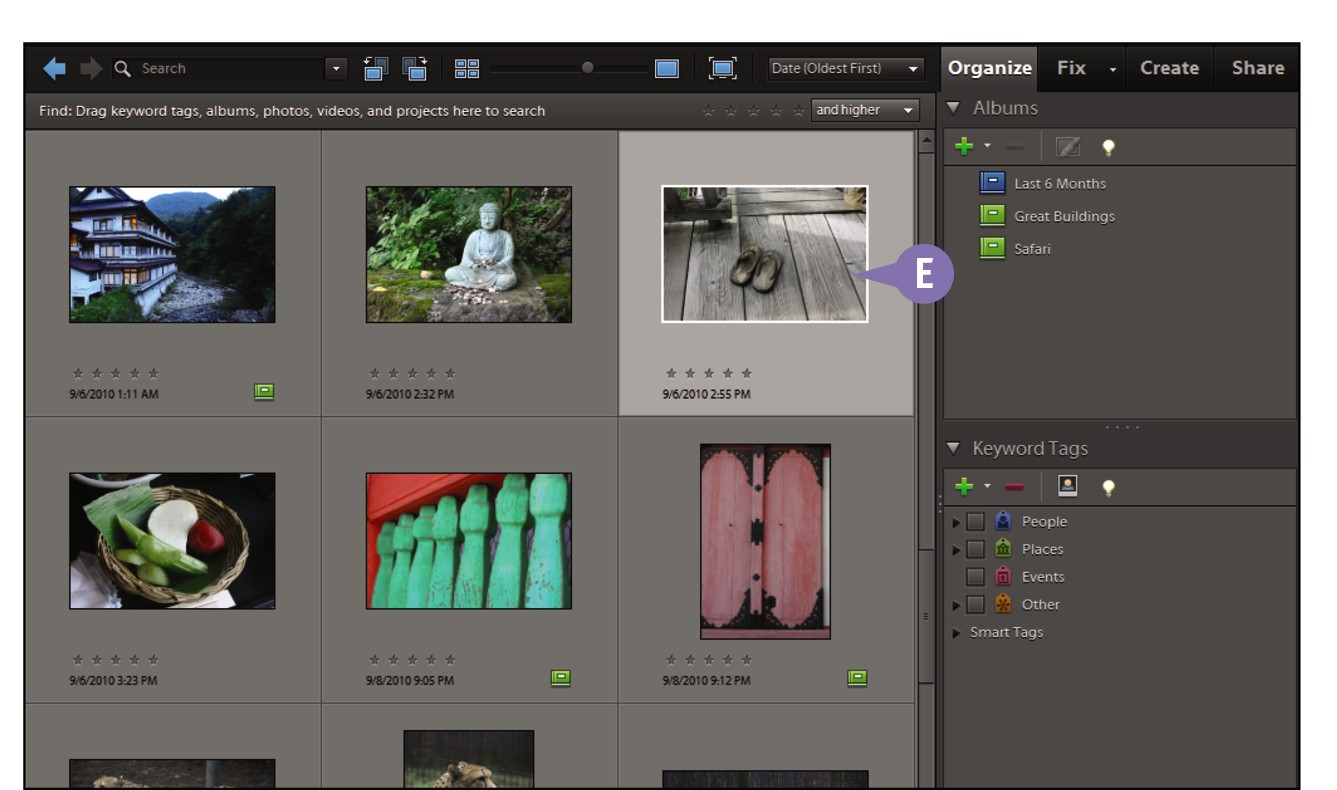Click the Events tag category icon
Screen dimensions: 1337x790
tap(1003, 576)
